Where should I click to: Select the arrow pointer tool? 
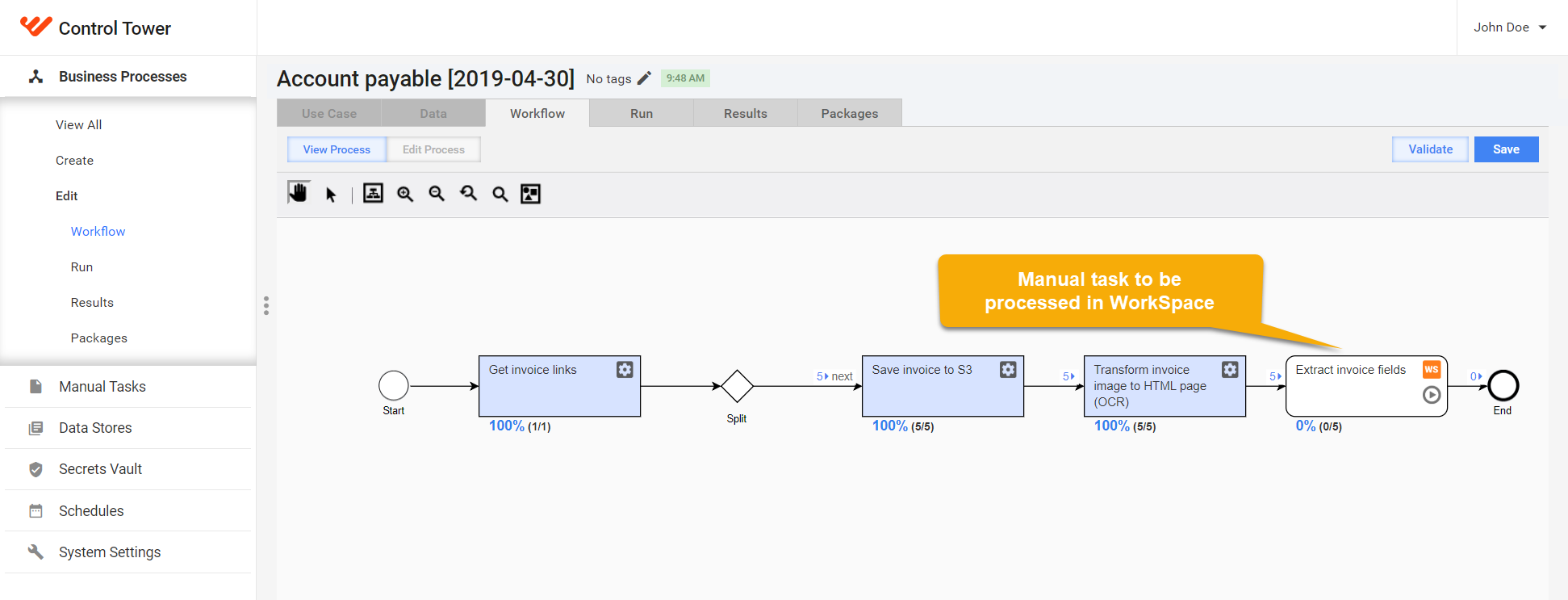(x=331, y=195)
